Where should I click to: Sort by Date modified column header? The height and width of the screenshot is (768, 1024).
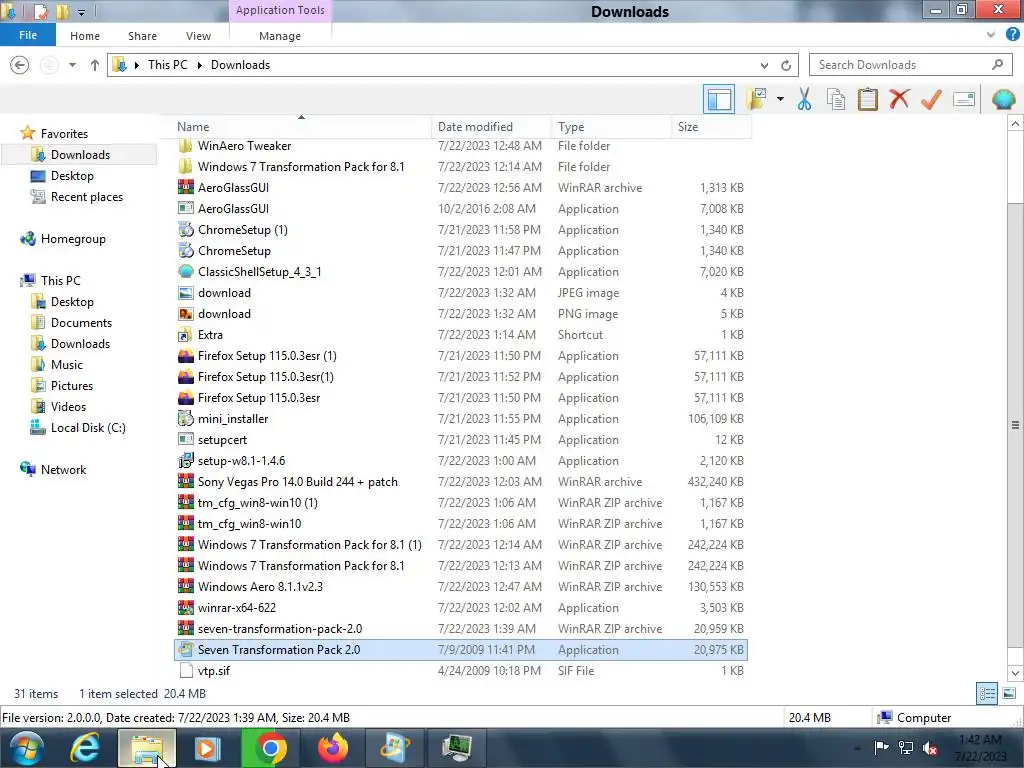491,127
